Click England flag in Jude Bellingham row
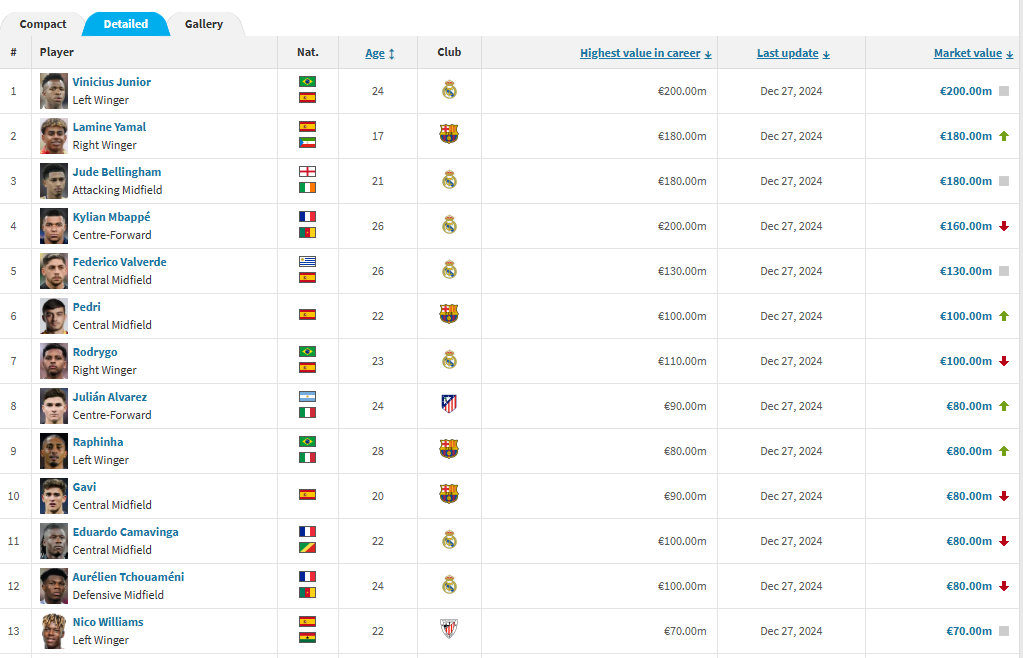The height and width of the screenshot is (658, 1023). [307, 171]
